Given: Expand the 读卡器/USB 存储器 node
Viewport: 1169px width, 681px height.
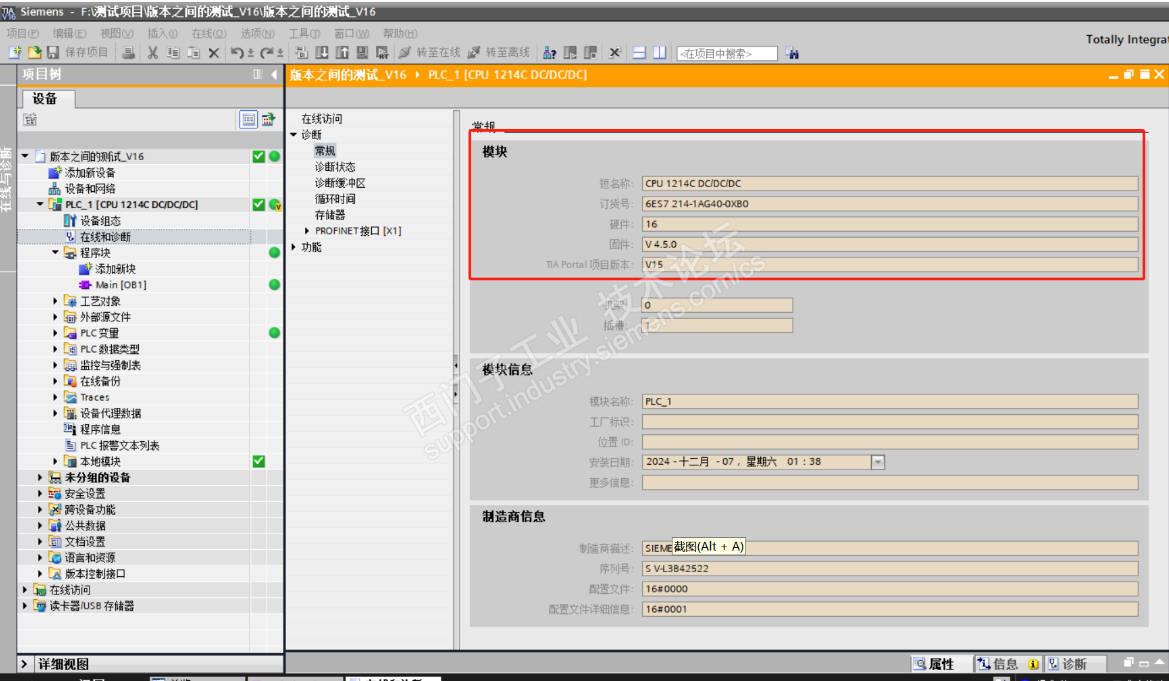Looking at the screenshot, I should pos(25,606).
